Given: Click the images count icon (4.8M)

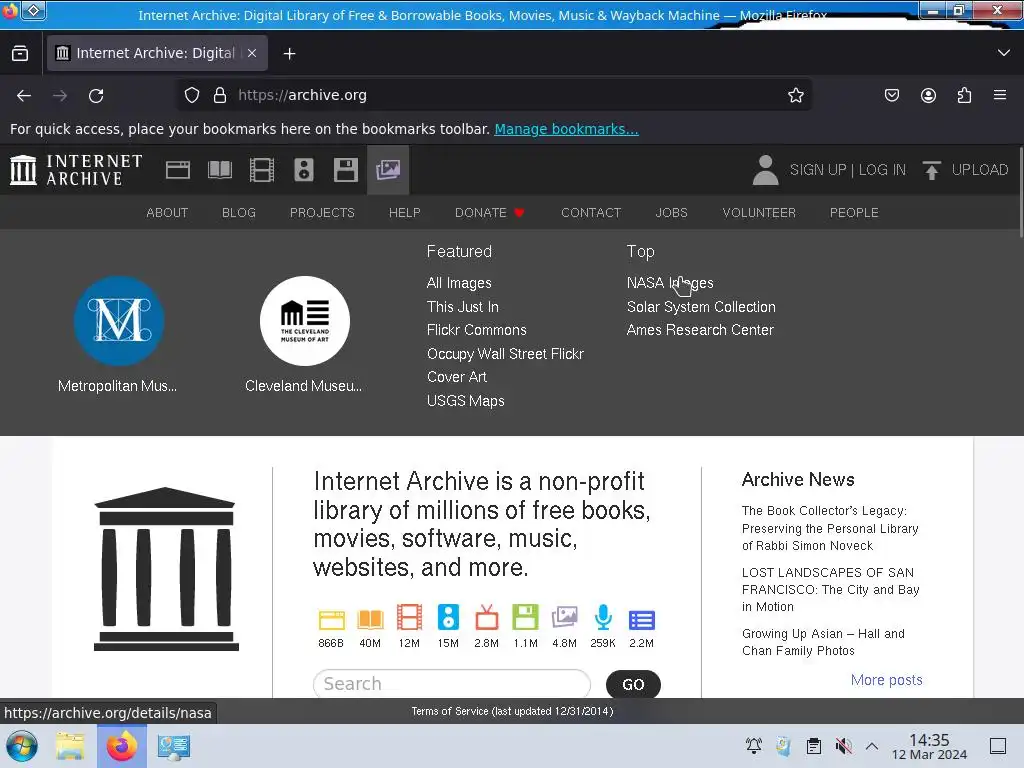Looking at the screenshot, I should click(564, 617).
